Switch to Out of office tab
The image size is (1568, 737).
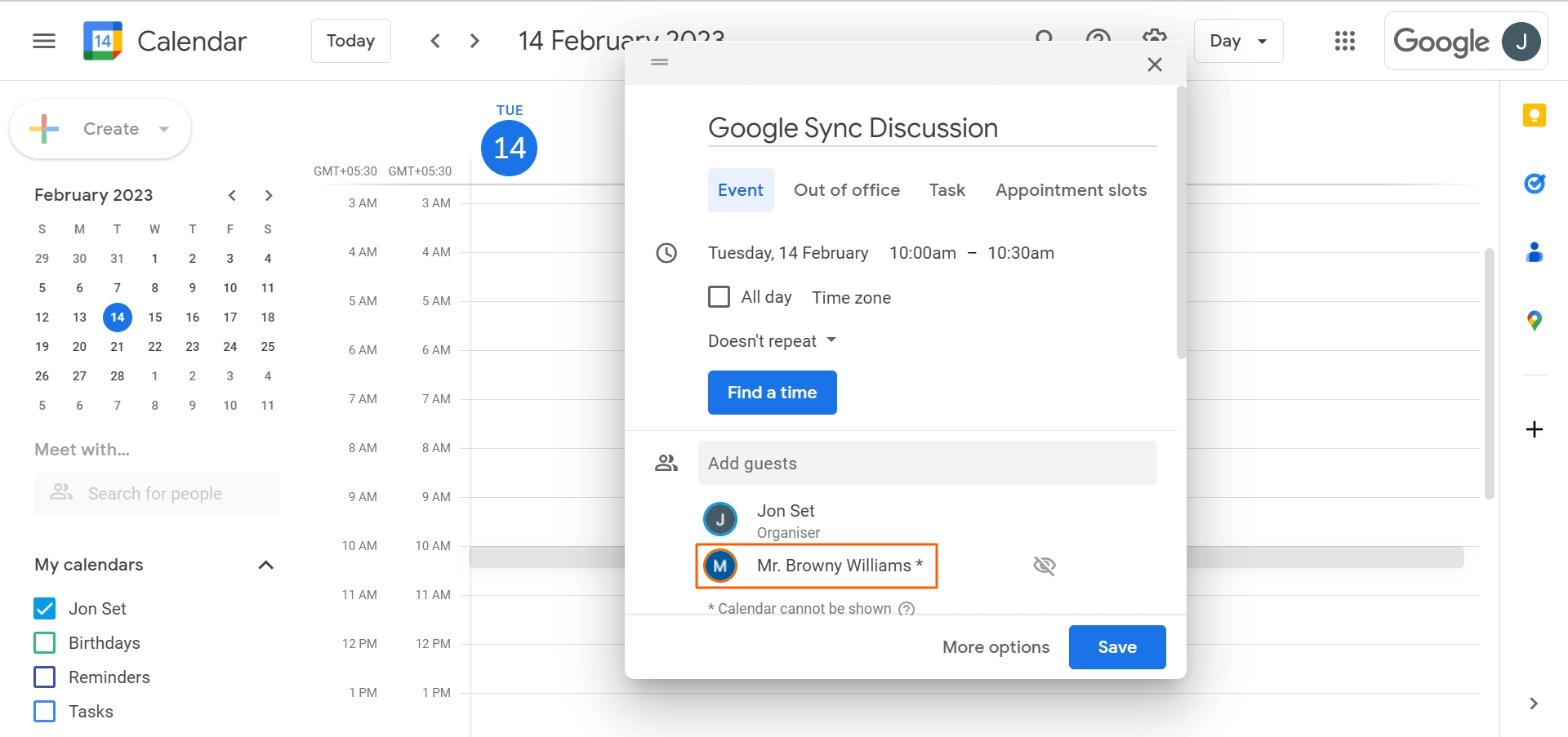coord(847,190)
